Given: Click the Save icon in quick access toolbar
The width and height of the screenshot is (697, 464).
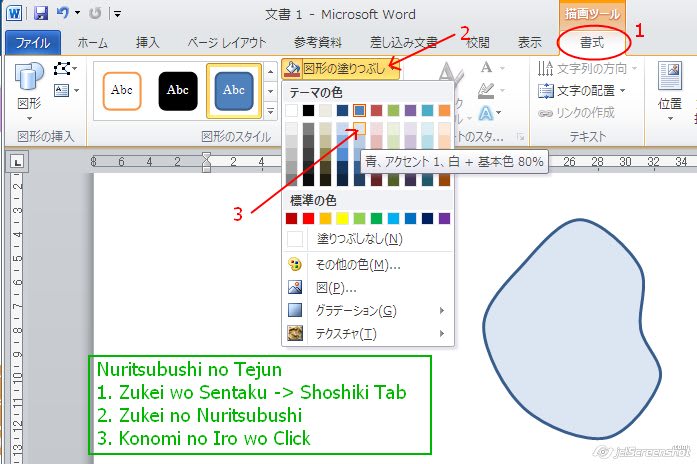Looking at the screenshot, I should [41, 14].
